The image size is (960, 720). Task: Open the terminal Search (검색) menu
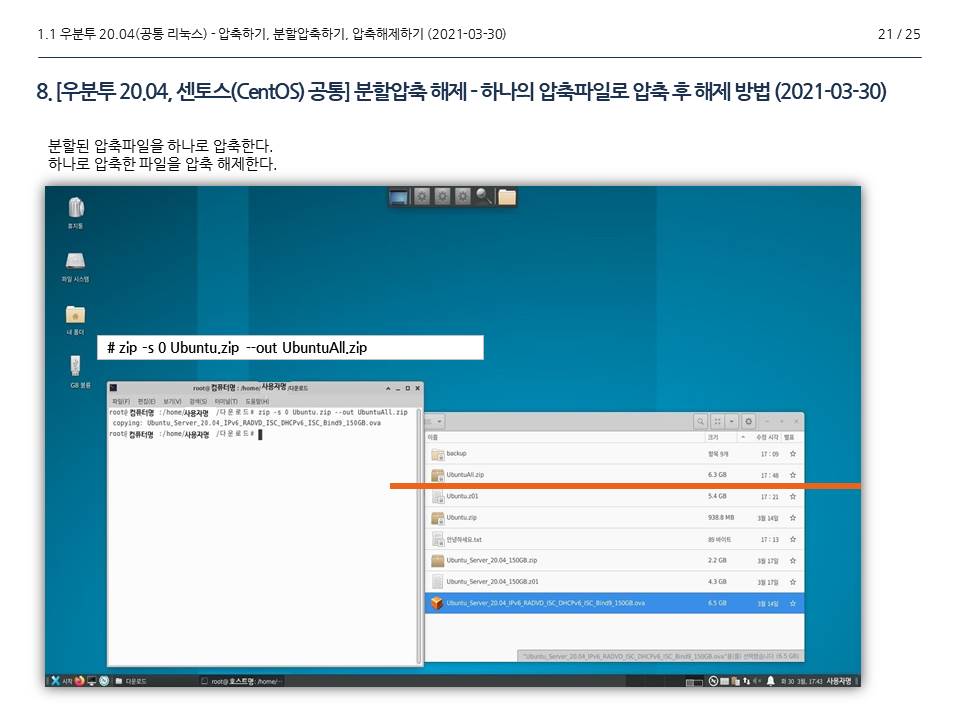coord(198,402)
